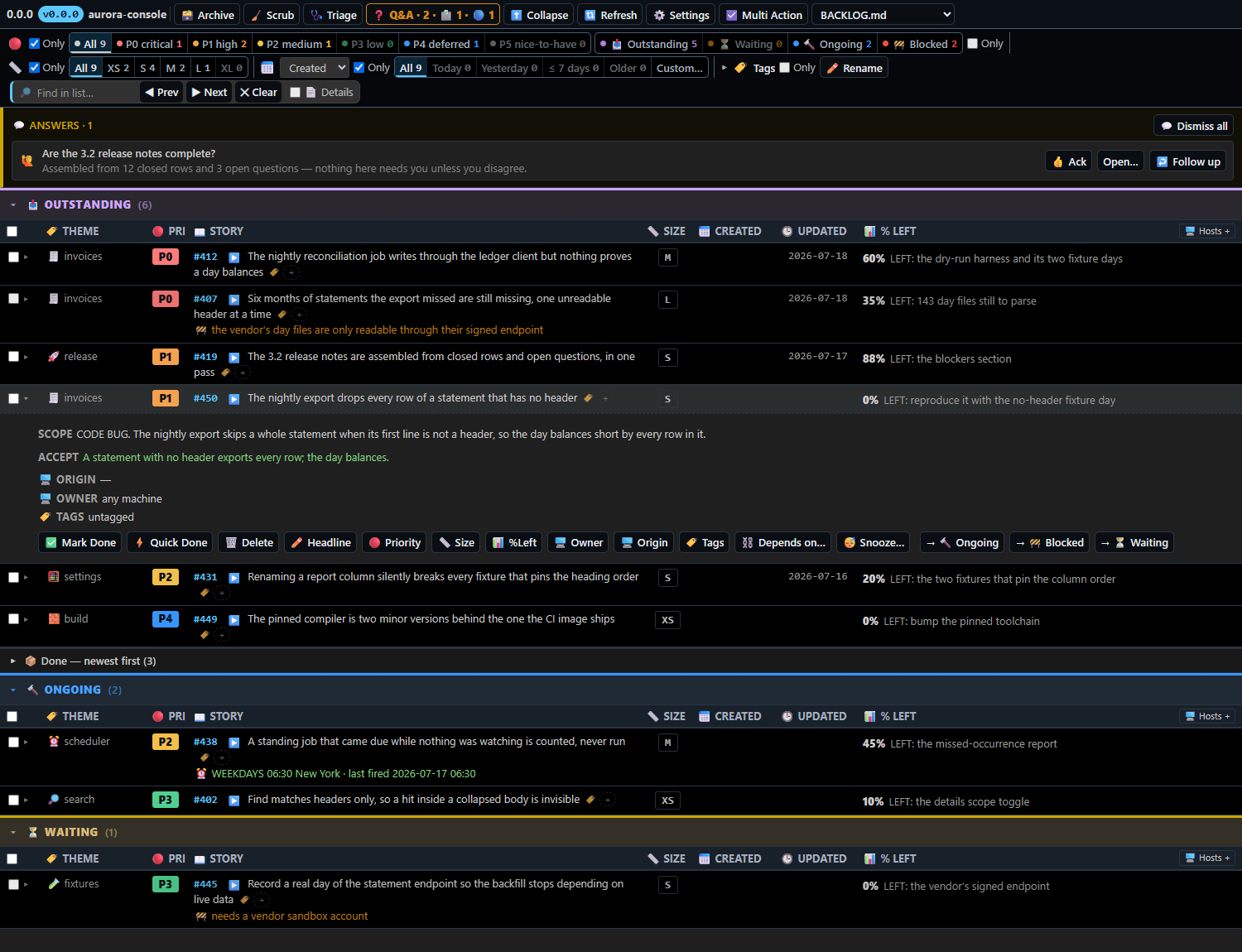Open the BACKLOG.md file dropdown

(883, 15)
